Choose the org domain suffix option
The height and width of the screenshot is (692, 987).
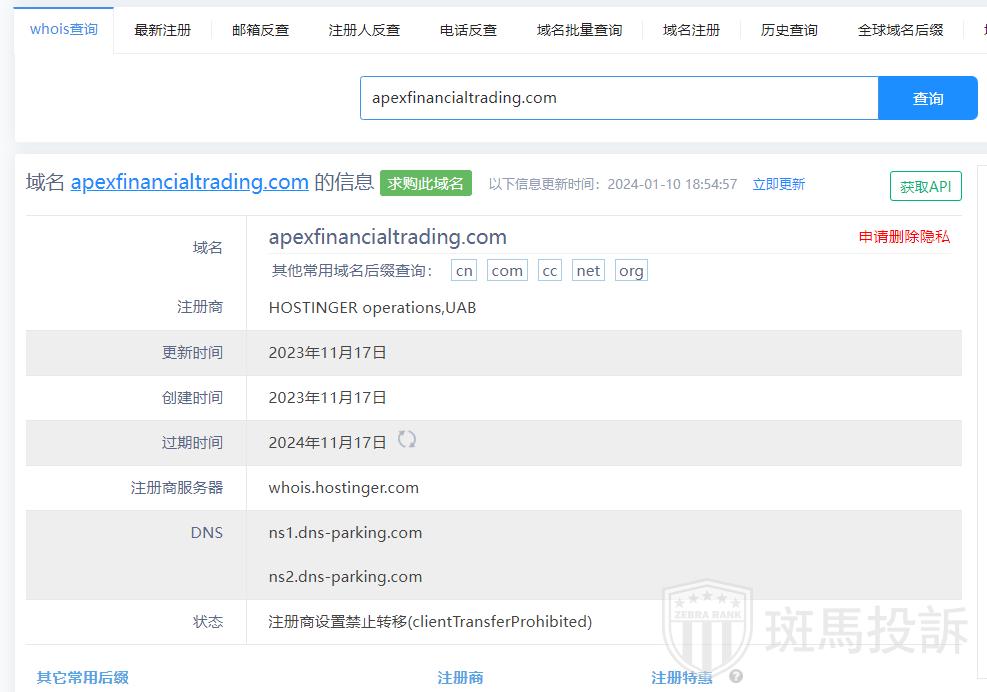[631, 271]
